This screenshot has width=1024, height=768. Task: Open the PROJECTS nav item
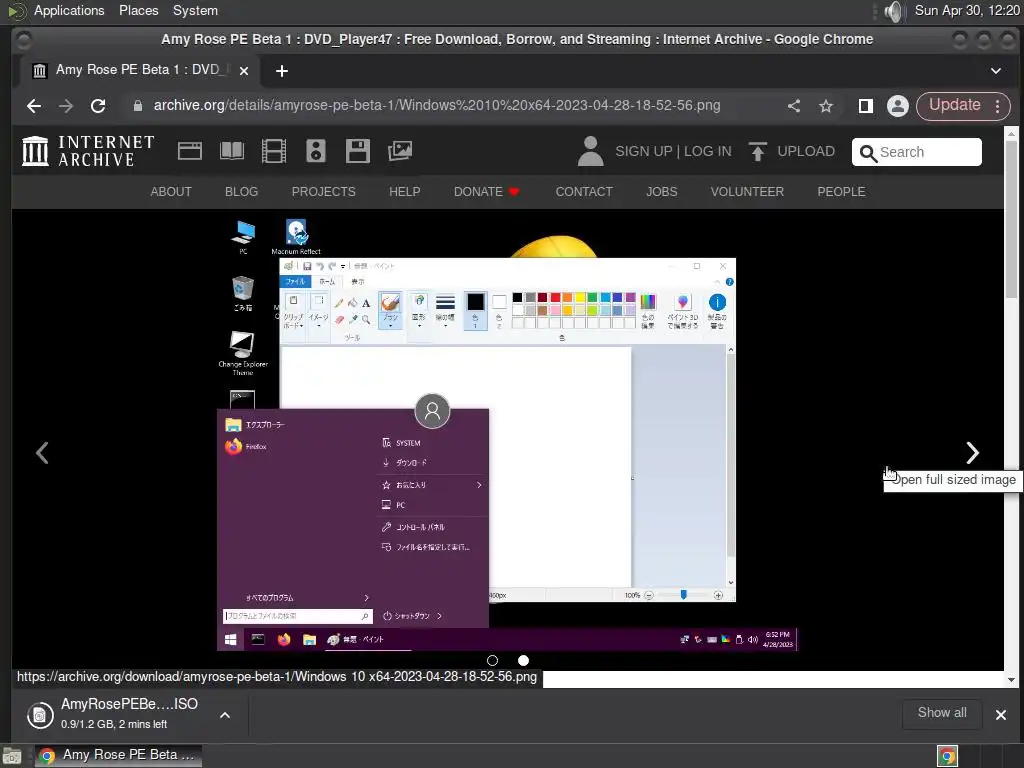(x=323, y=192)
